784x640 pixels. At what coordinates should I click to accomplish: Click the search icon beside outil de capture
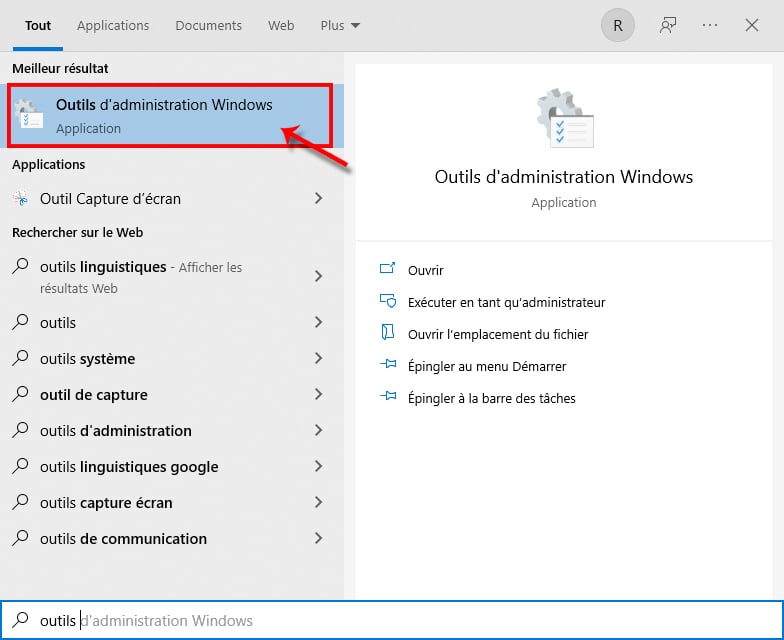[20, 394]
